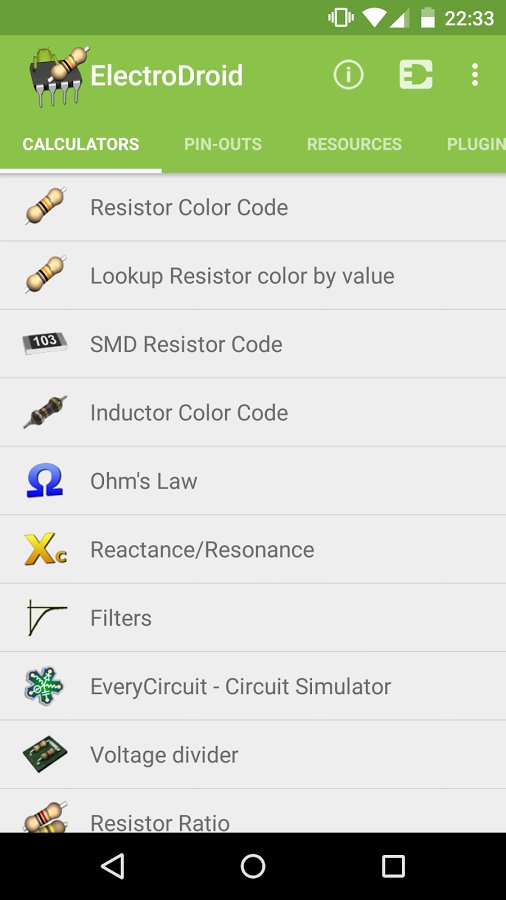This screenshot has width=506, height=900.
Task: Tap the EveryCircuit simulator icon
Action: [x=45, y=686]
